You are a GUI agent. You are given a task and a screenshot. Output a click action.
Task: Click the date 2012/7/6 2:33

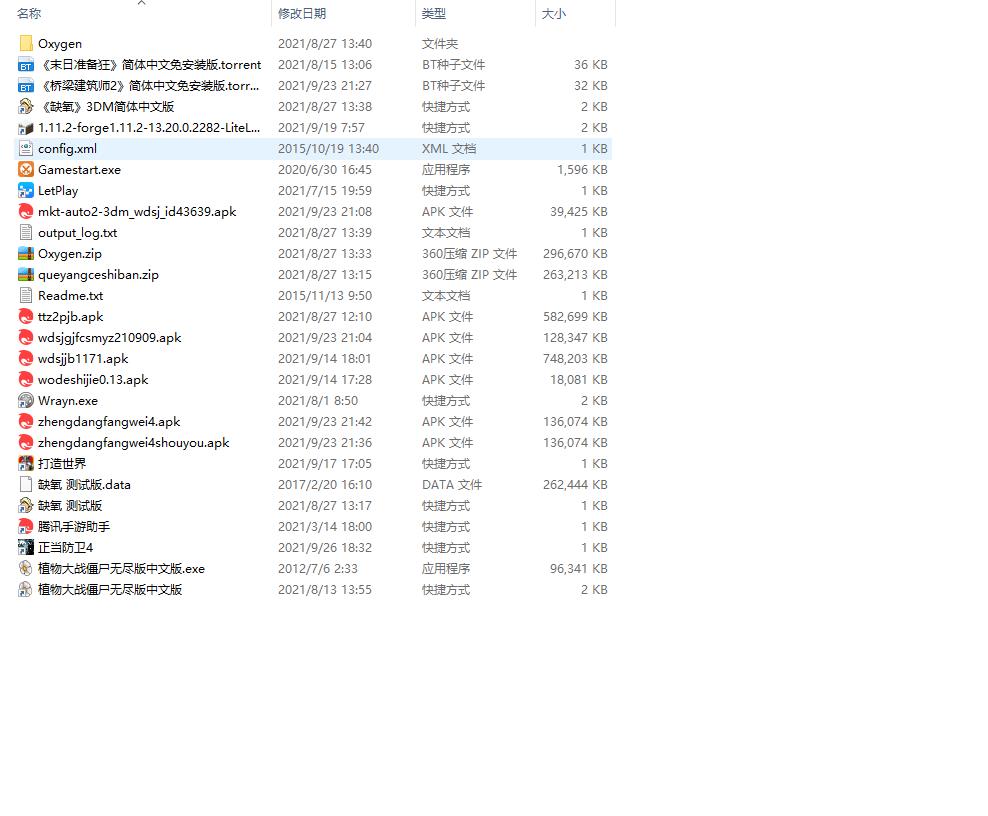coord(318,568)
